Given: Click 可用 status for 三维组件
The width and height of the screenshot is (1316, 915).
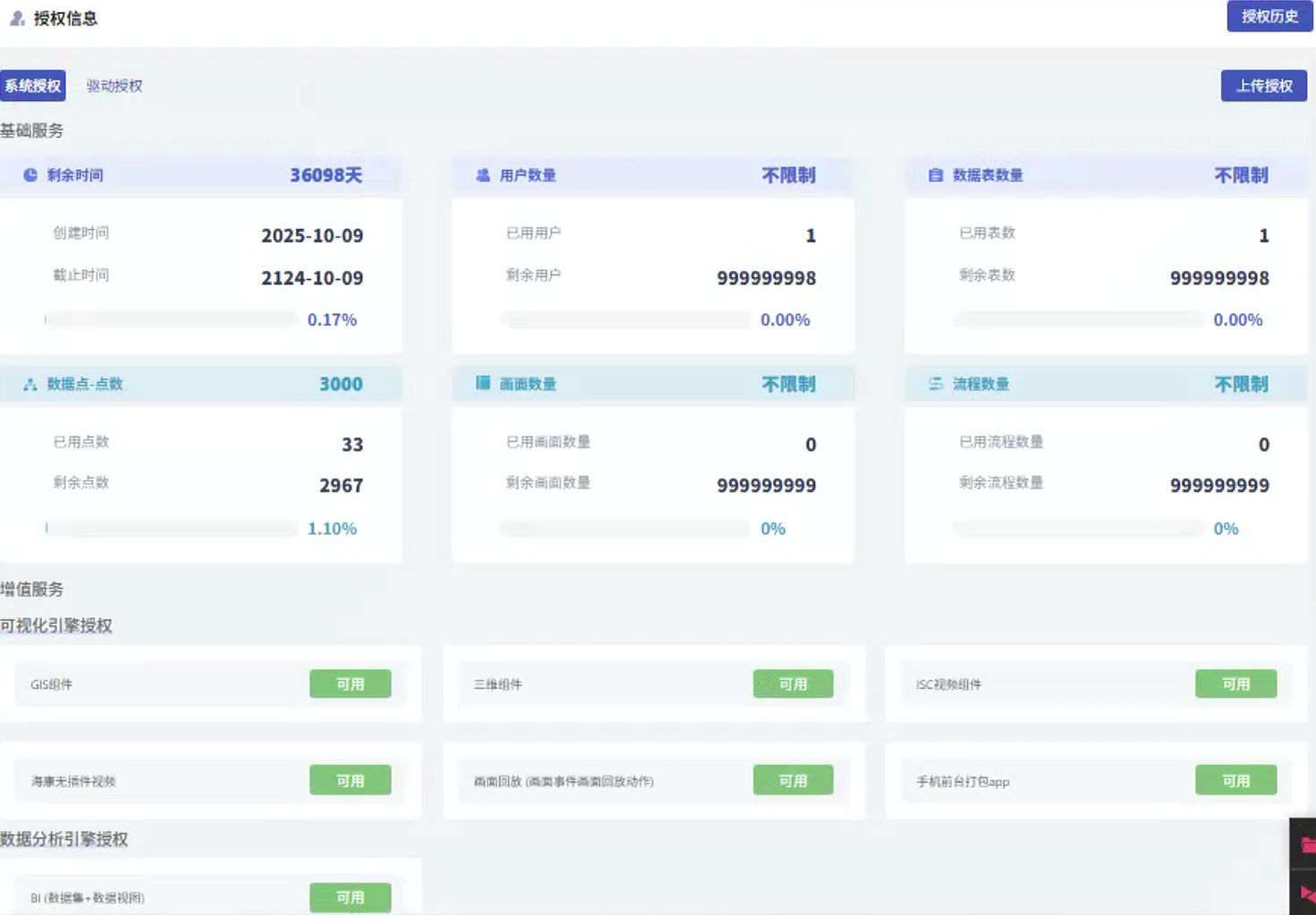Looking at the screenshot, I should (x=793, y=684).
